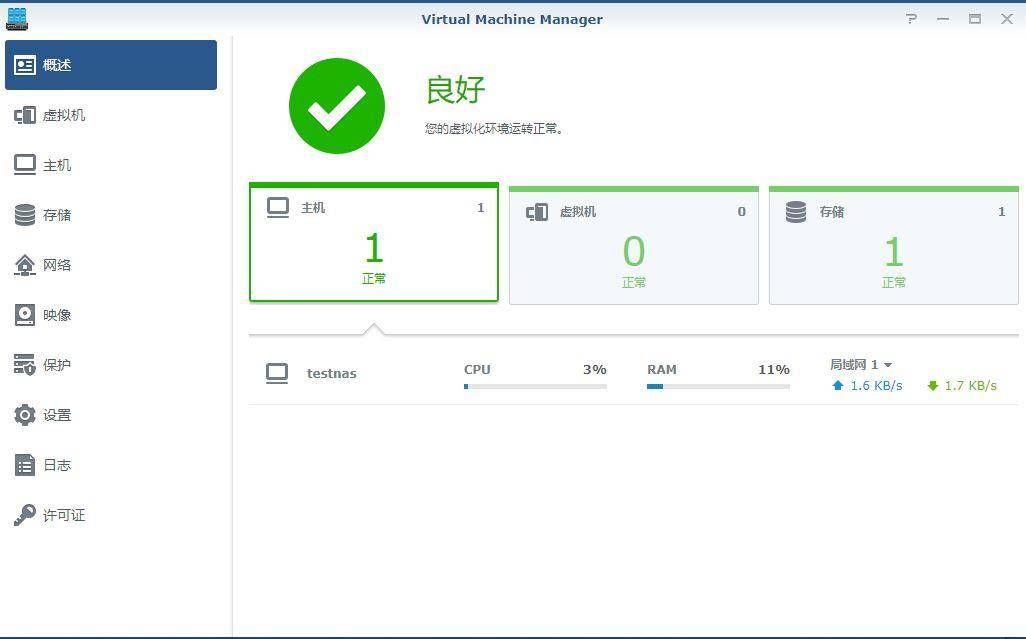This screenshot has height=639, width=1026.
Task: Click the large 0 in 虚拟机 card
Action: click(633, 252)
